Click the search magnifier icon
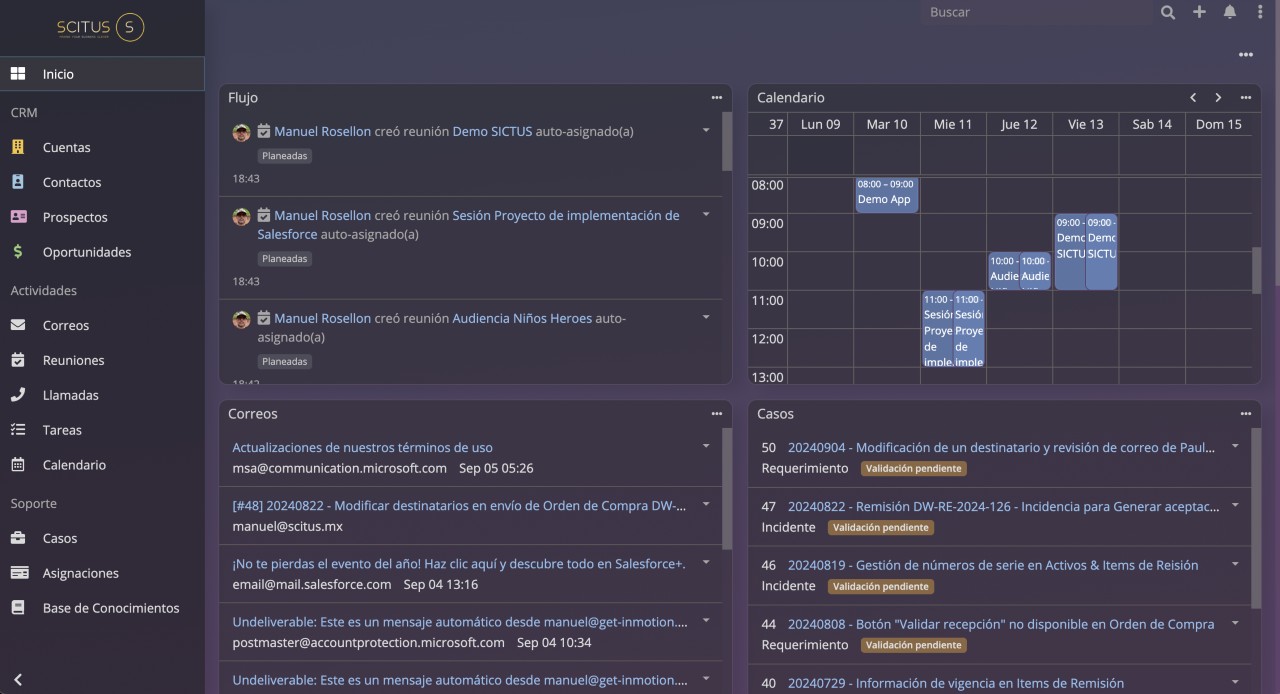The height and width of the screenshot is (694, 1280). pyautogui.click(x=1168, y=12)
